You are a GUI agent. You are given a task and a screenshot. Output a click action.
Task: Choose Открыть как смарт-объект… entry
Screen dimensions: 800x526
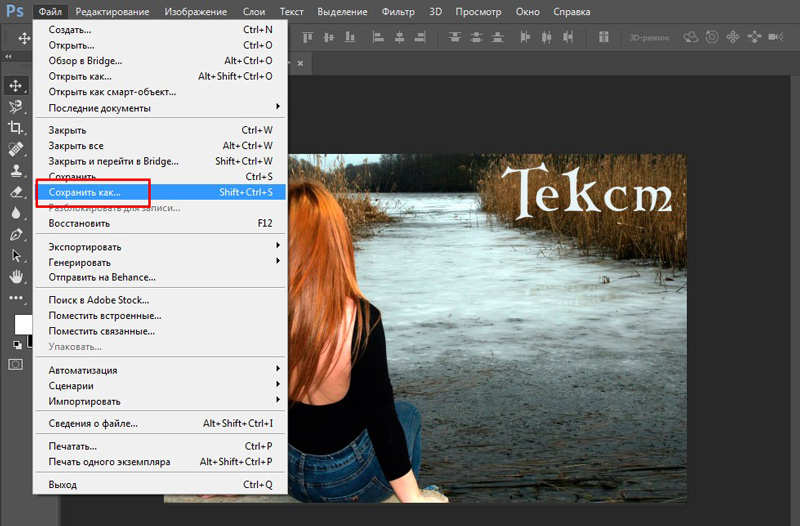[x=160, y=92]
